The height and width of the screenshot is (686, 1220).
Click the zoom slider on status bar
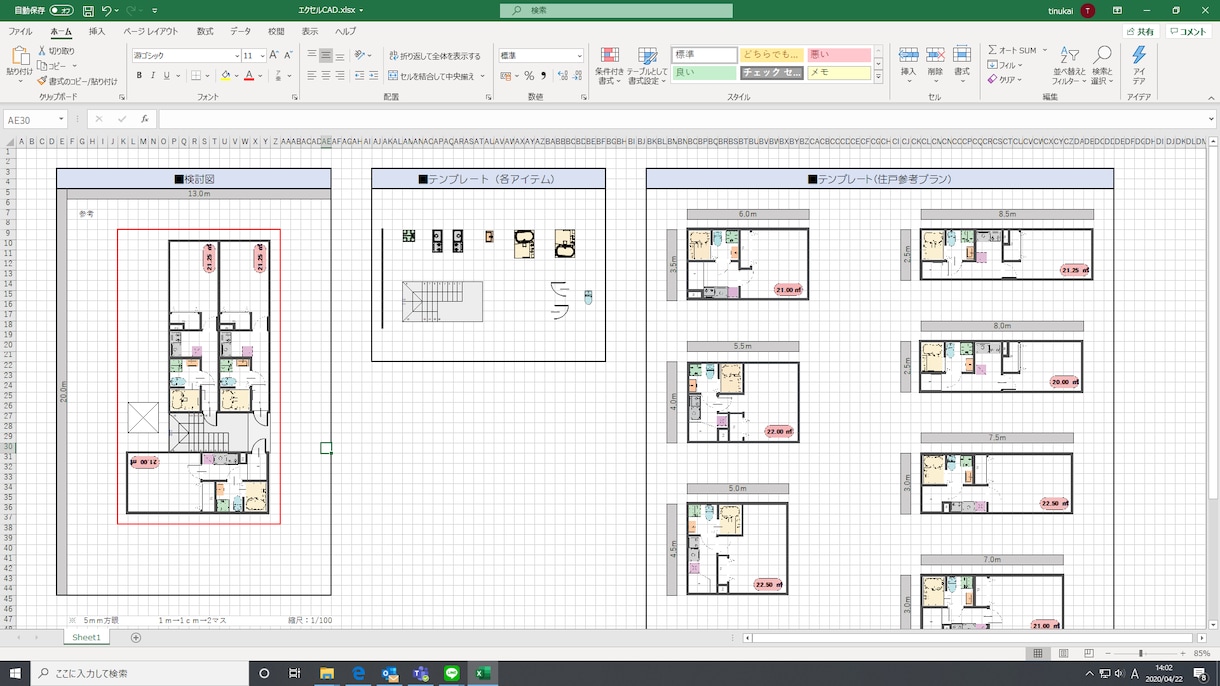coord(1141,654)
